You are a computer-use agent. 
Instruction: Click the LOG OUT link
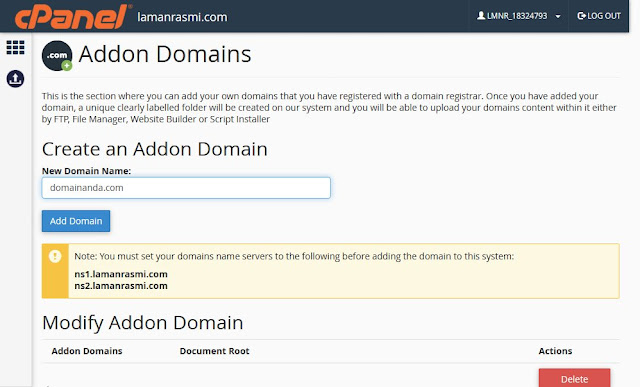(599, 16)
